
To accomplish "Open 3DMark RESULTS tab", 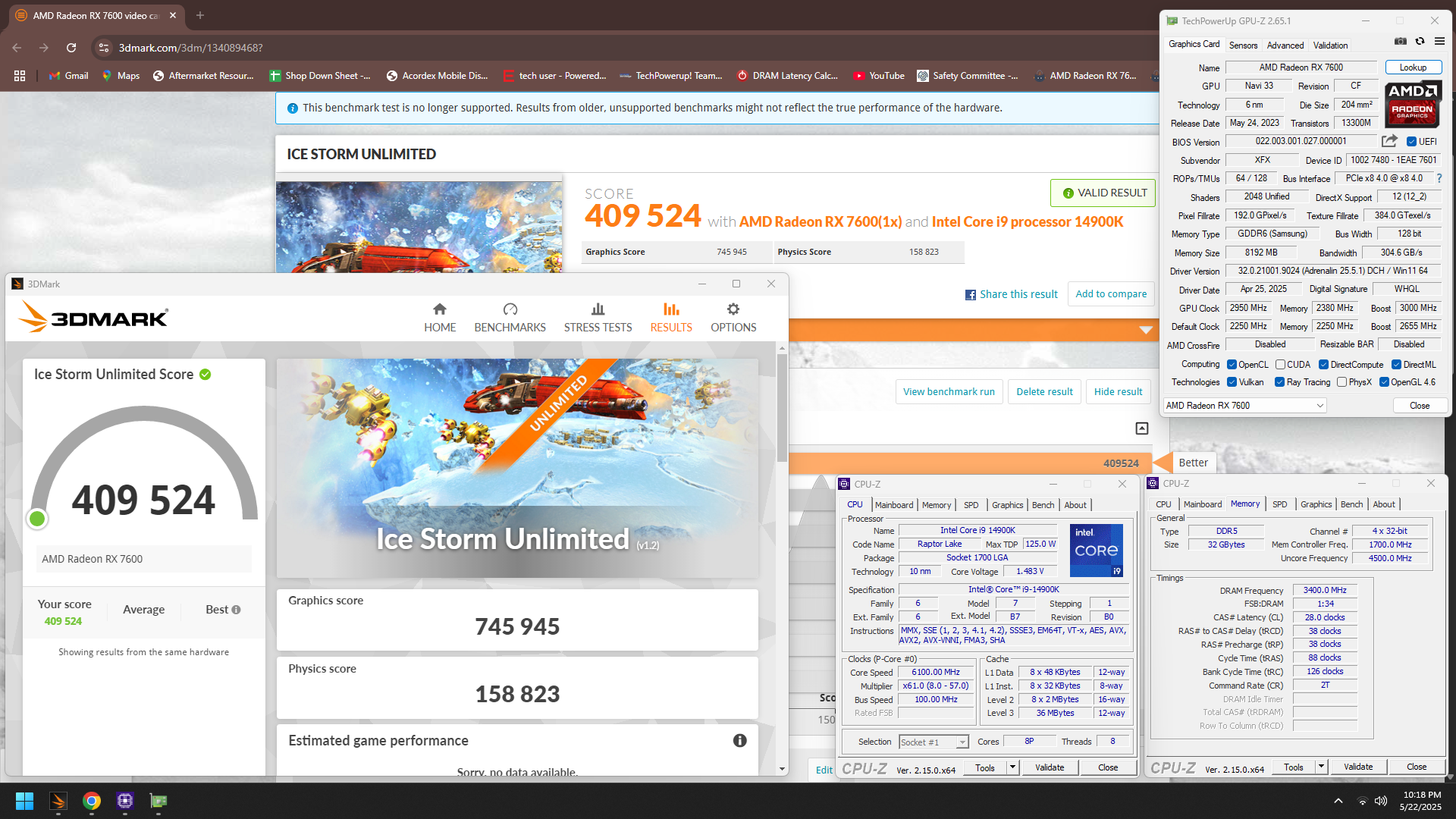I will 671,318.
